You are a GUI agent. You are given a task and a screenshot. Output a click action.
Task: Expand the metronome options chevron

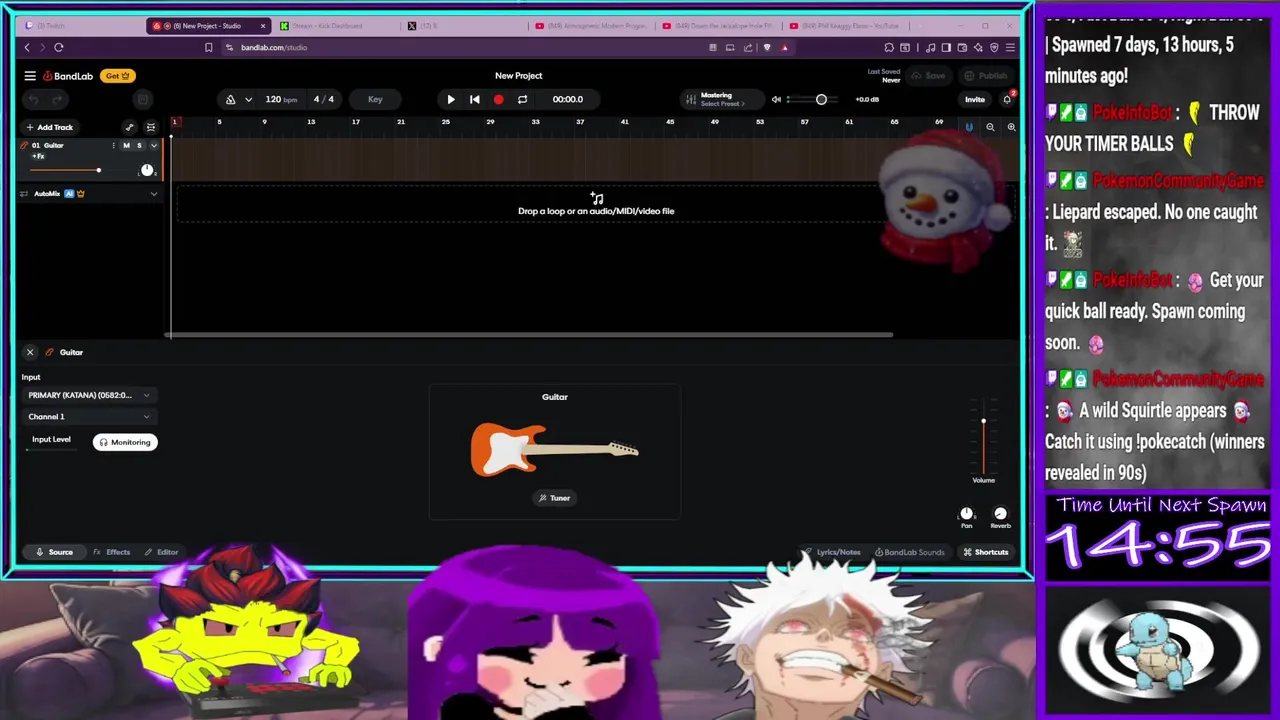coord(248,99)
